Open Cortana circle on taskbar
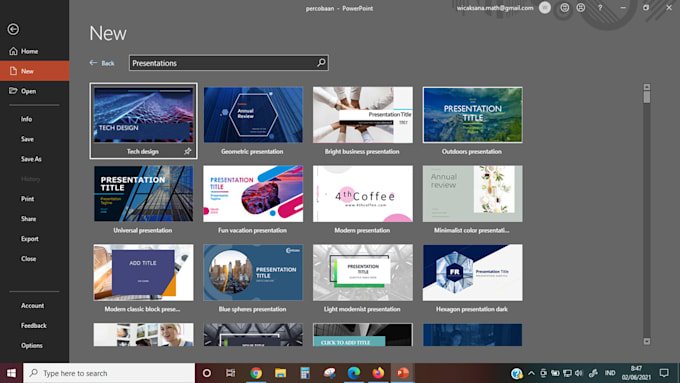This screenshot has height=383, width=680. [x=207, y=373]
